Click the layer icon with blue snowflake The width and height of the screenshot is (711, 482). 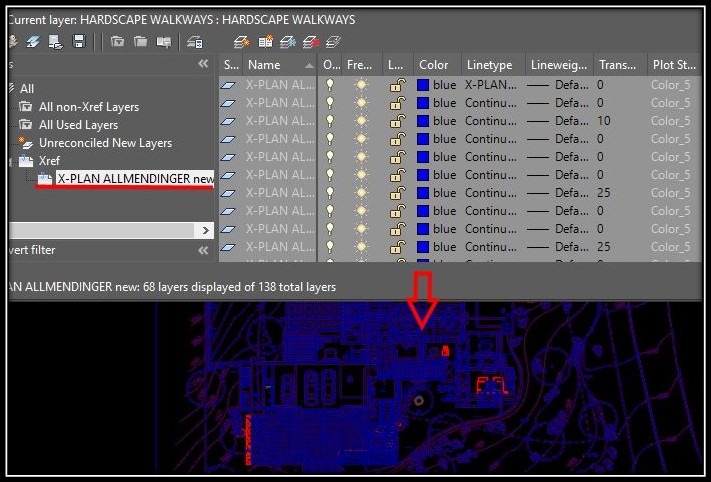pos(288,42)
